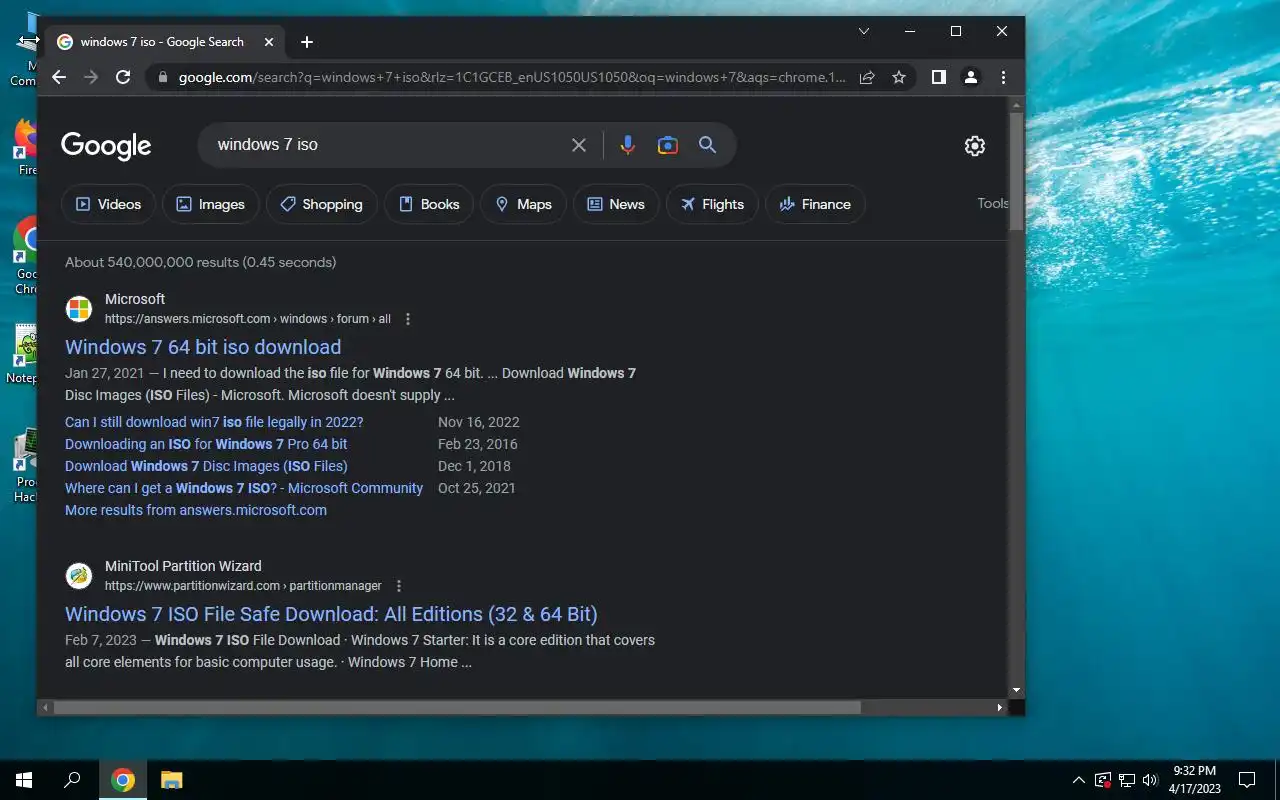
Task: Go back to the previous page
Action: (x=59, y=77)
